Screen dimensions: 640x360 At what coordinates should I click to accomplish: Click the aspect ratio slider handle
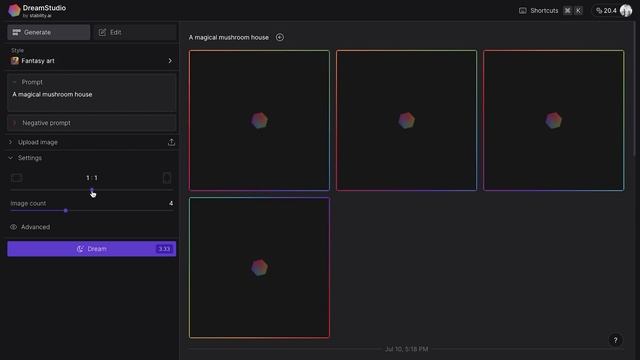pyautogui.click(x=92, y=190)
